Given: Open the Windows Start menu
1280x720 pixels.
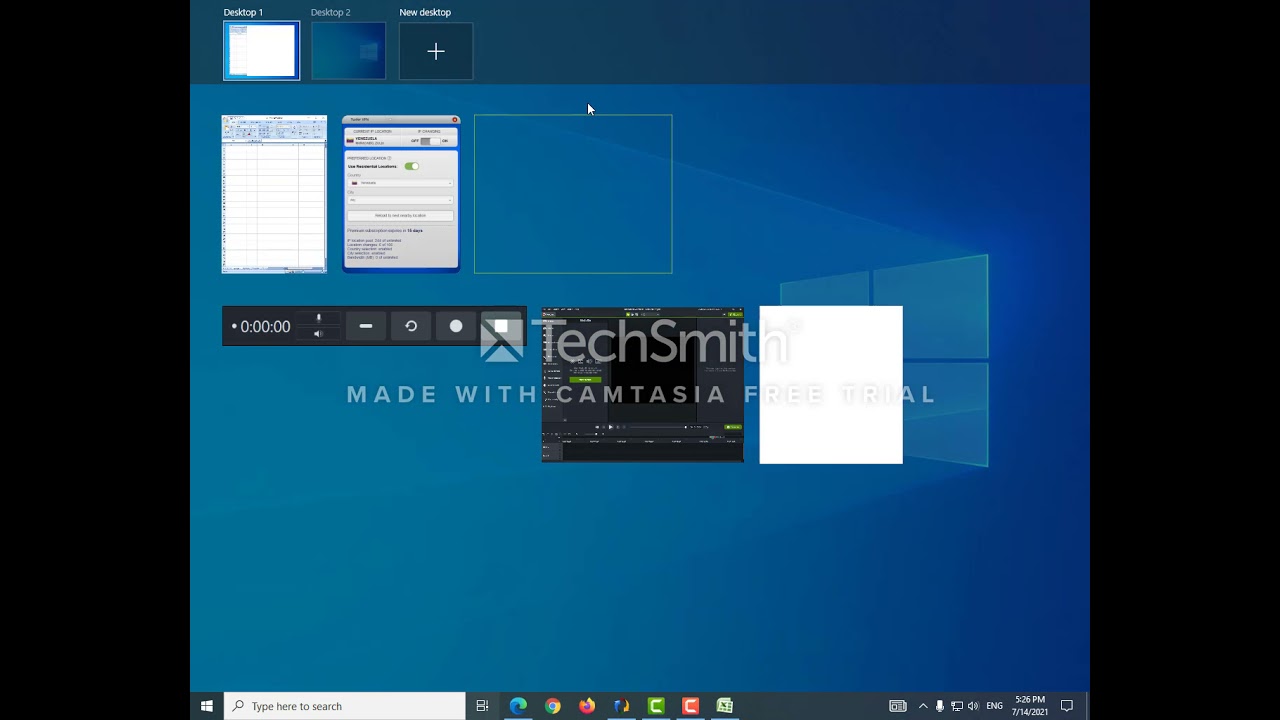Looking at the screenshot, I should point(207,706).
